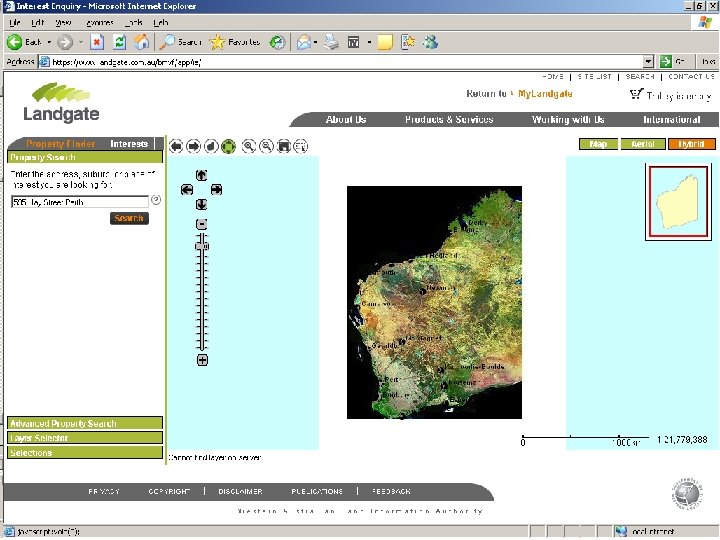Open the Products & Services menu

(449, 120)
